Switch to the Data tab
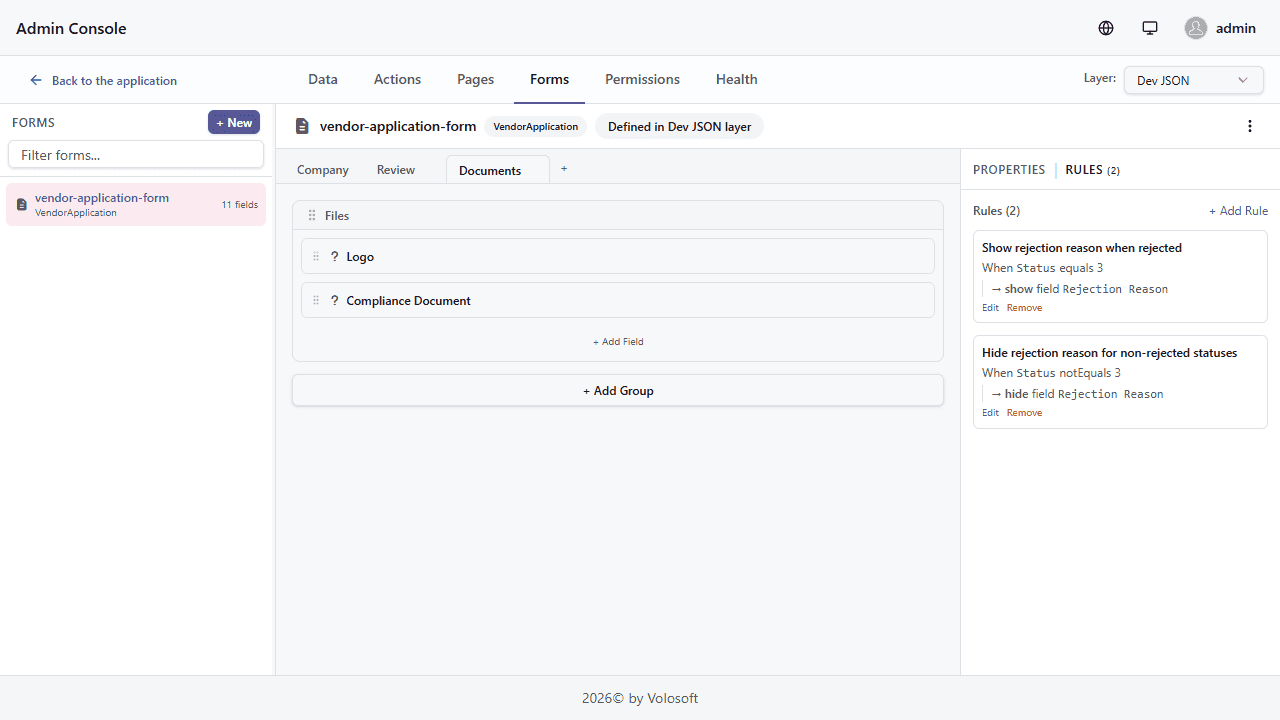 (323, 79)
